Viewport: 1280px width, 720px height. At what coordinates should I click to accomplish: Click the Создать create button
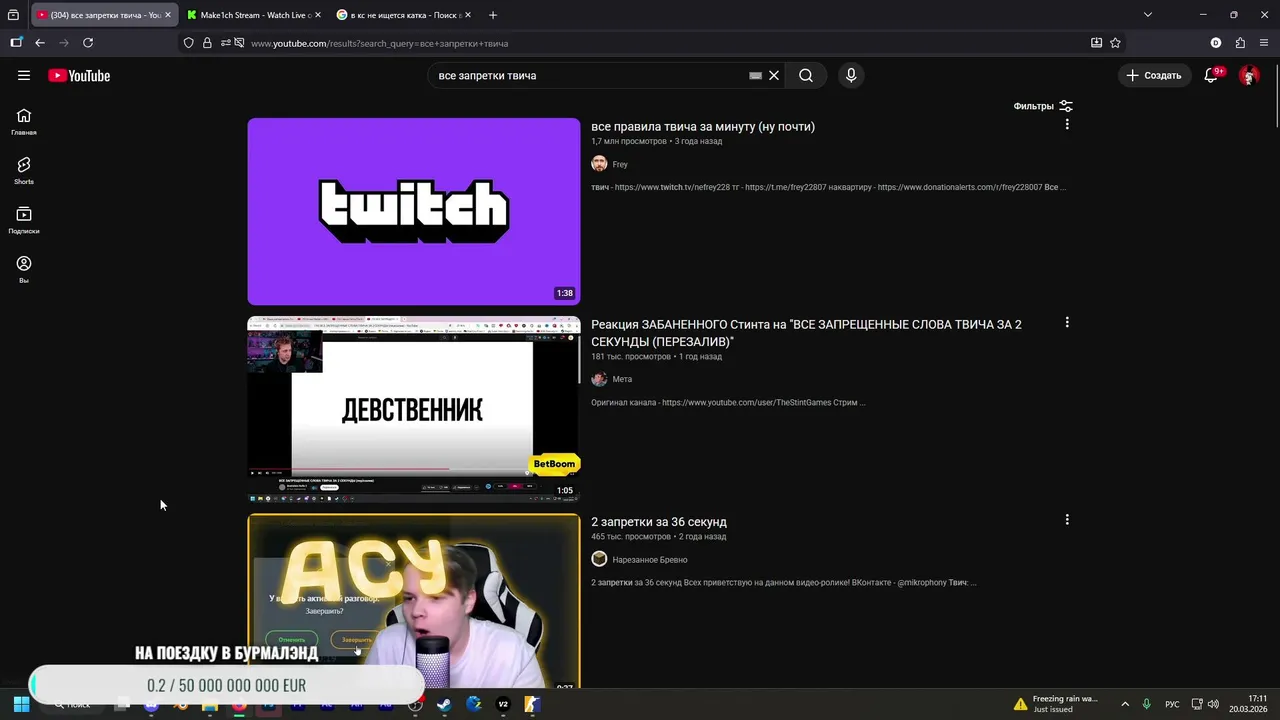1153,75
